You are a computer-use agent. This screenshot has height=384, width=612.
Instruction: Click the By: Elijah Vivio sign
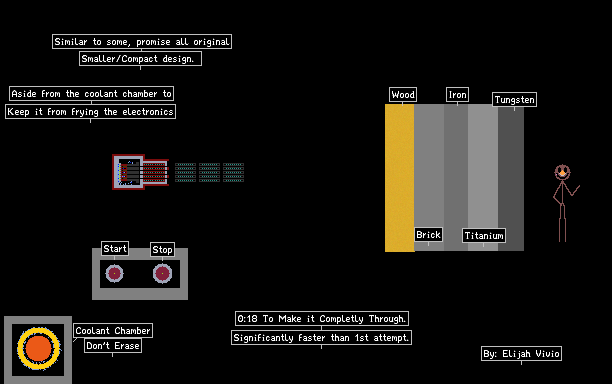[521, 354]
